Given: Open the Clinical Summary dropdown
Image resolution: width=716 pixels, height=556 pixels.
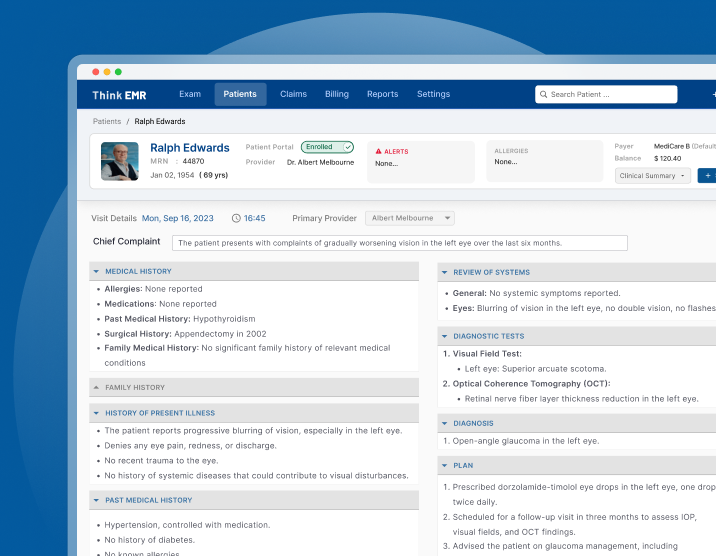Looking at the screenshot, I should point(653,175).
